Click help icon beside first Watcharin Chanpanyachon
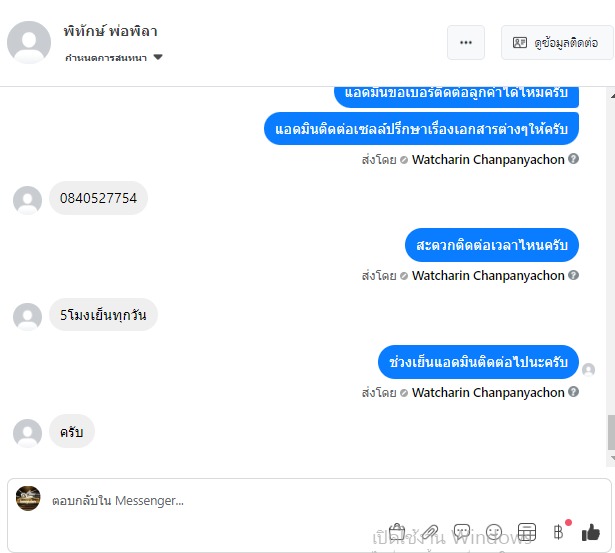 tap(573, 159)
